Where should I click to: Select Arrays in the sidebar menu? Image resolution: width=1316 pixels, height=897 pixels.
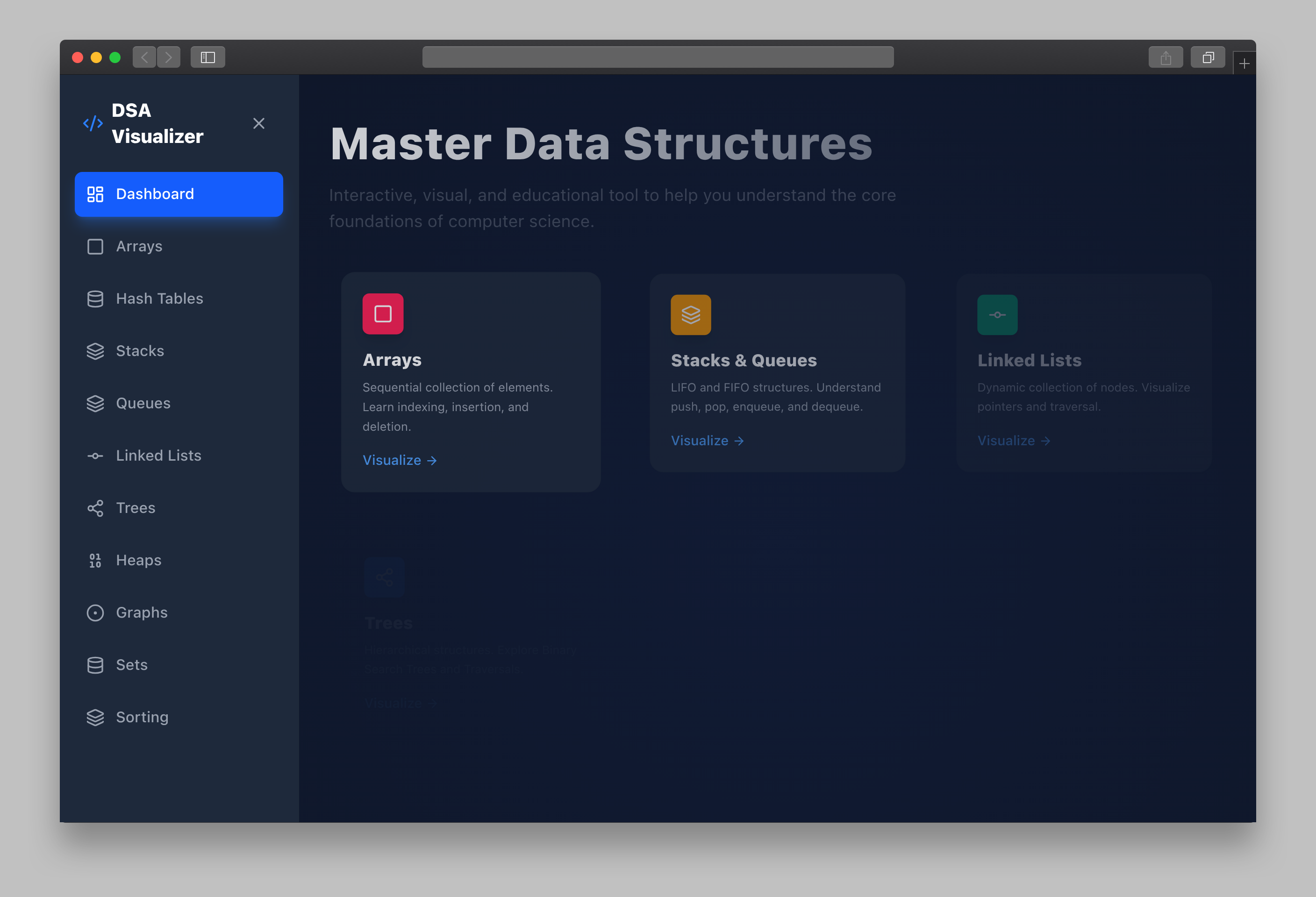coord(179,247)
